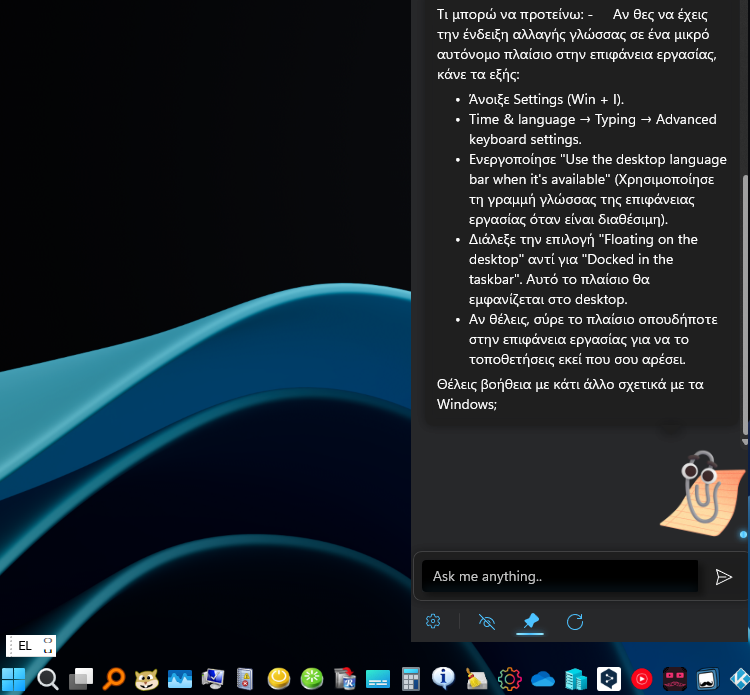The image size is (750, 695).
Task: Open the on-screen keyboard taskbar icon
Action: 377,679
